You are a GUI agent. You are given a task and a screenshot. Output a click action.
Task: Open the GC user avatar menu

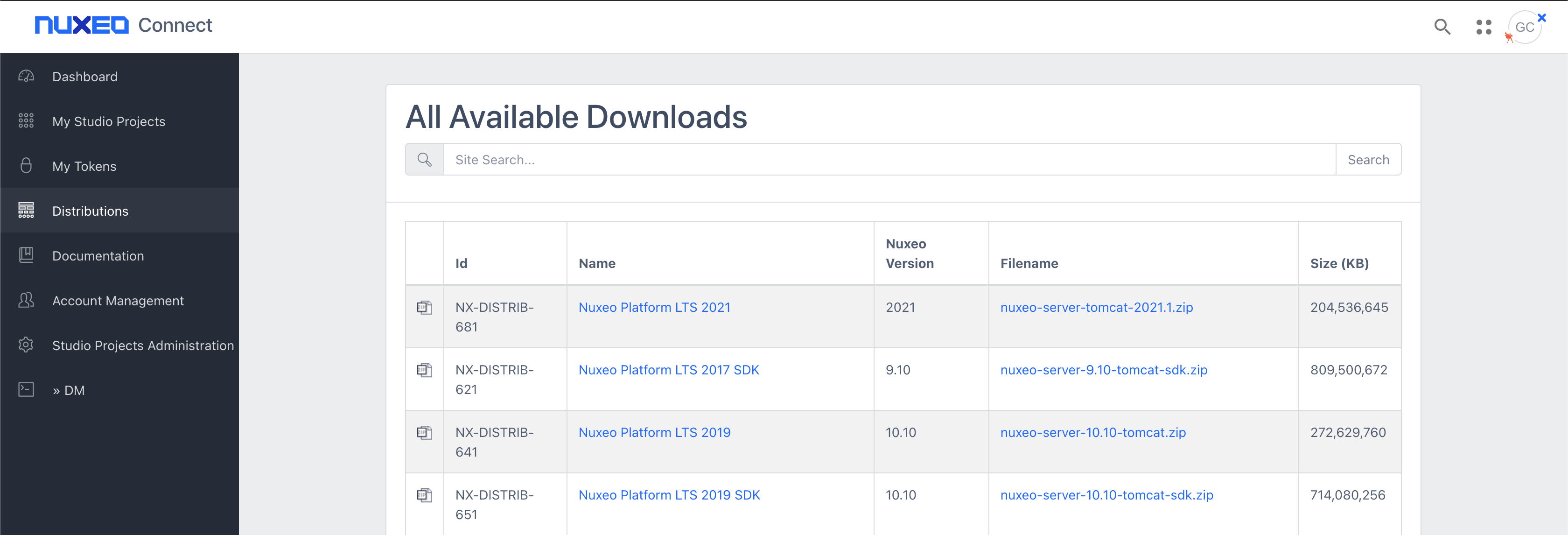pos(1524,28)
